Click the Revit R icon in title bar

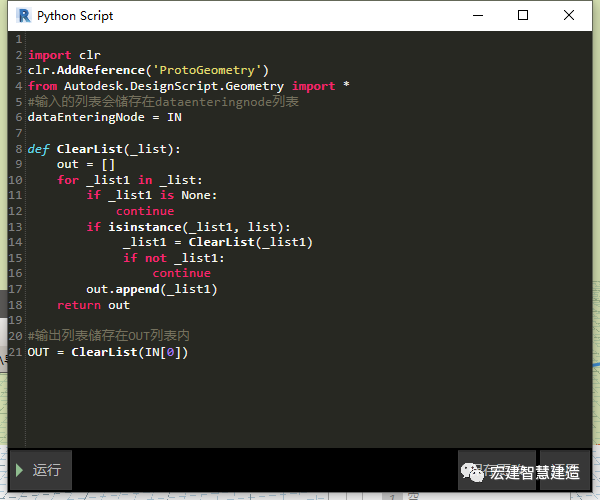[24, 16]
